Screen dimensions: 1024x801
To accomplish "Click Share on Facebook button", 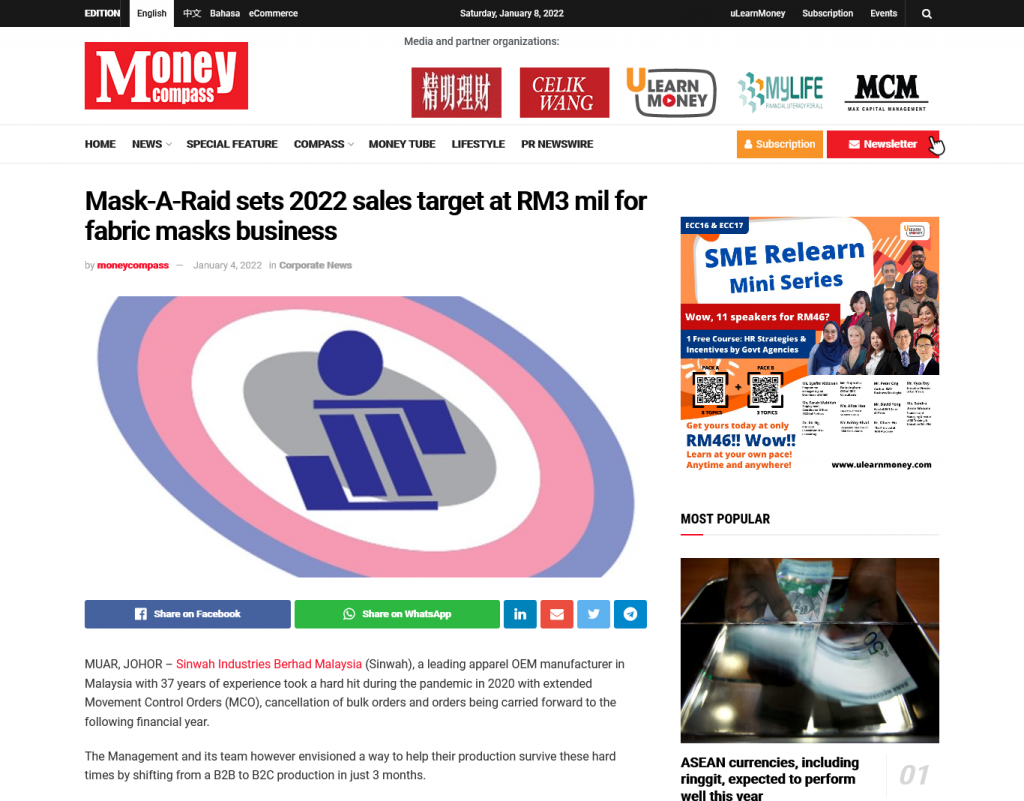I will coord(187,614).
